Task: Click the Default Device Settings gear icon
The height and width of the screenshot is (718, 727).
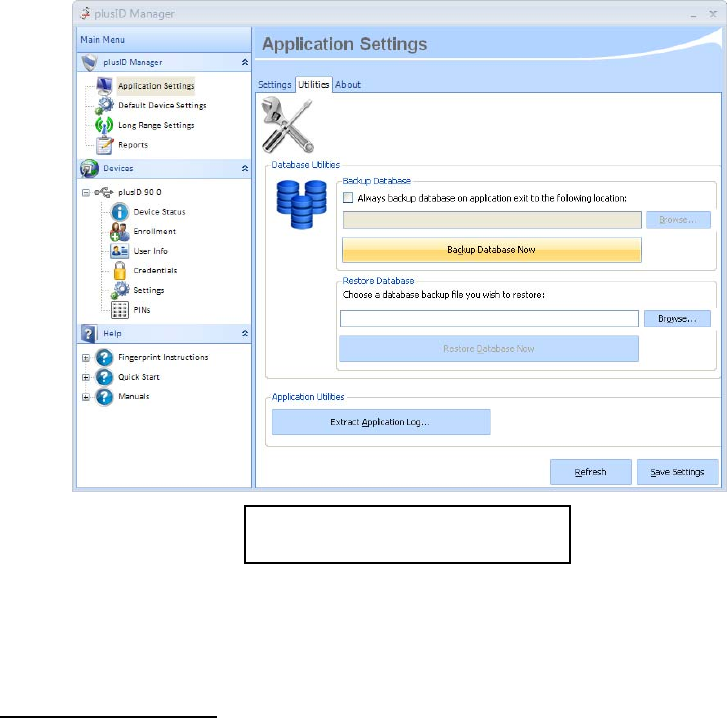Action: pos(105,105)
